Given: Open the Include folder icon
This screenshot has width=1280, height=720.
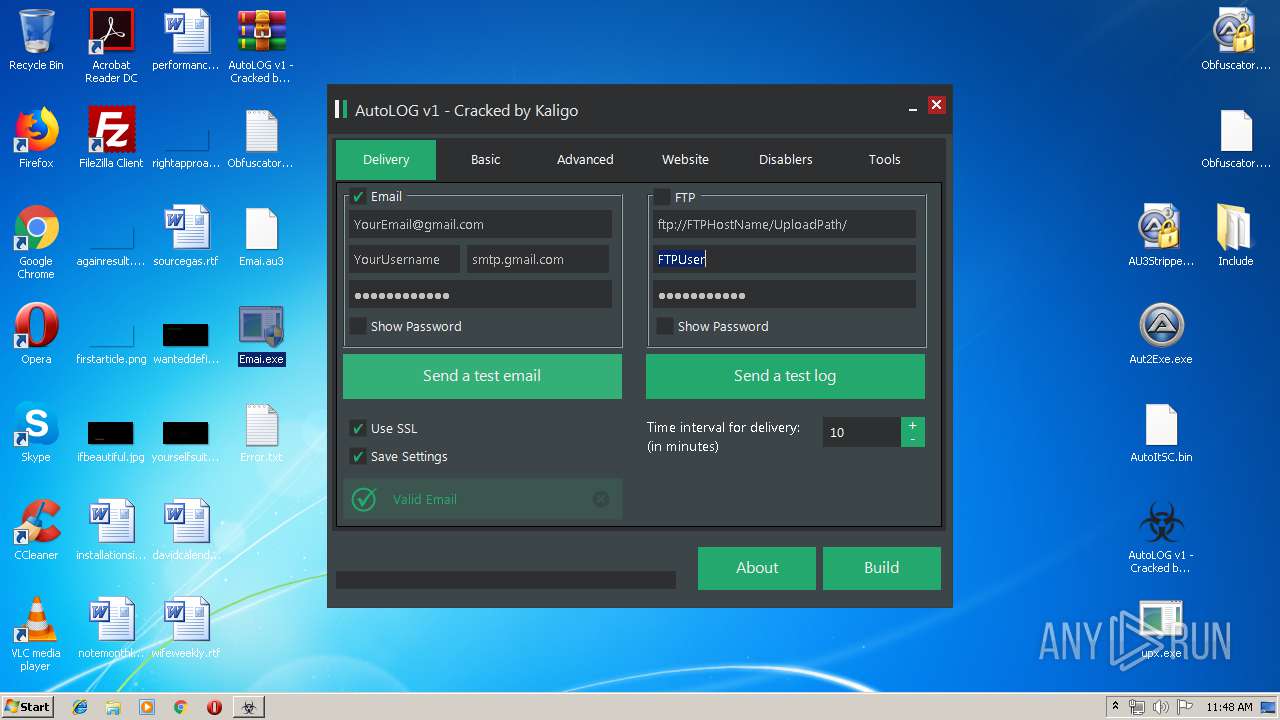Looking at the screenshot, I should coord(1235,237).
